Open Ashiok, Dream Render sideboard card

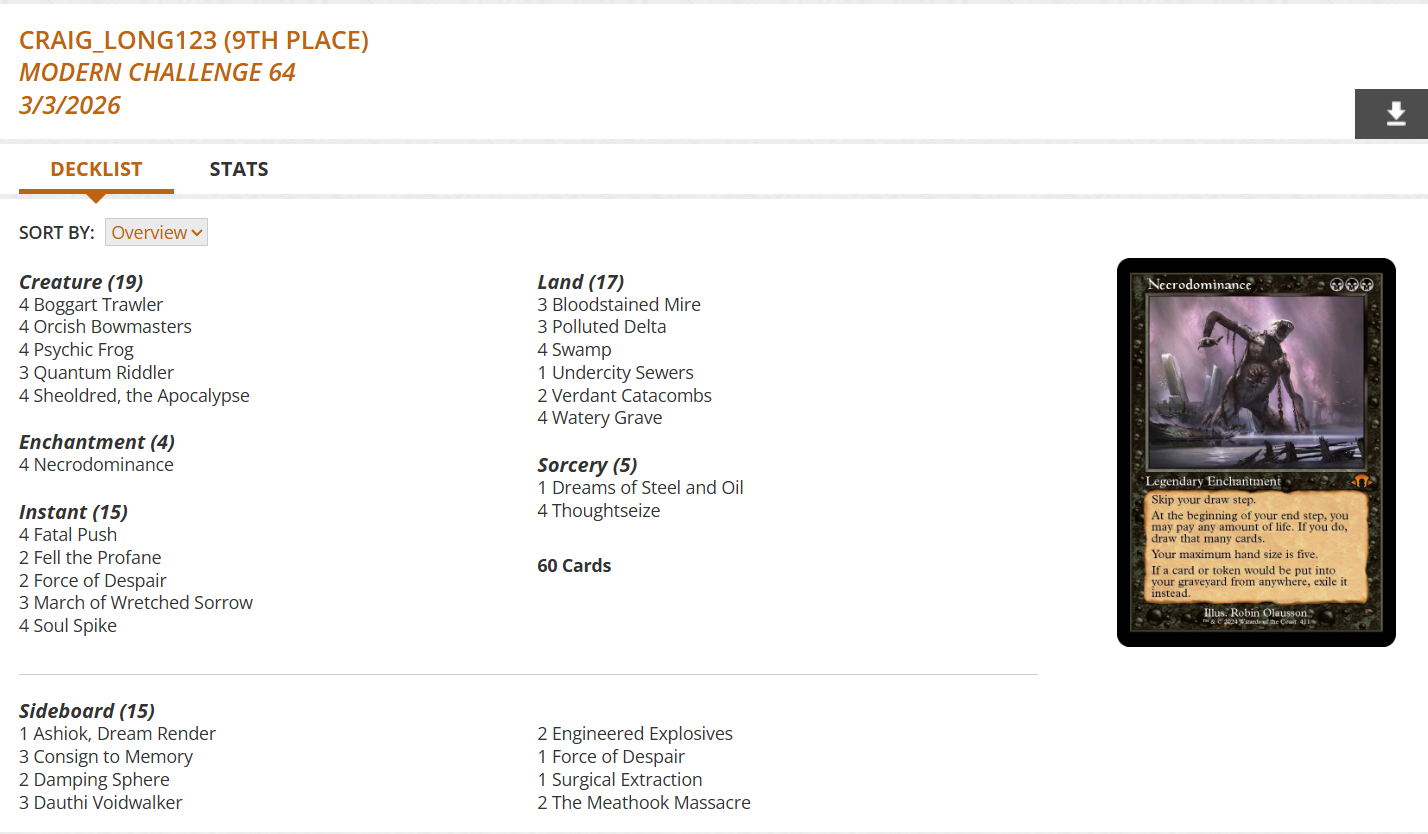coord(124,734)
